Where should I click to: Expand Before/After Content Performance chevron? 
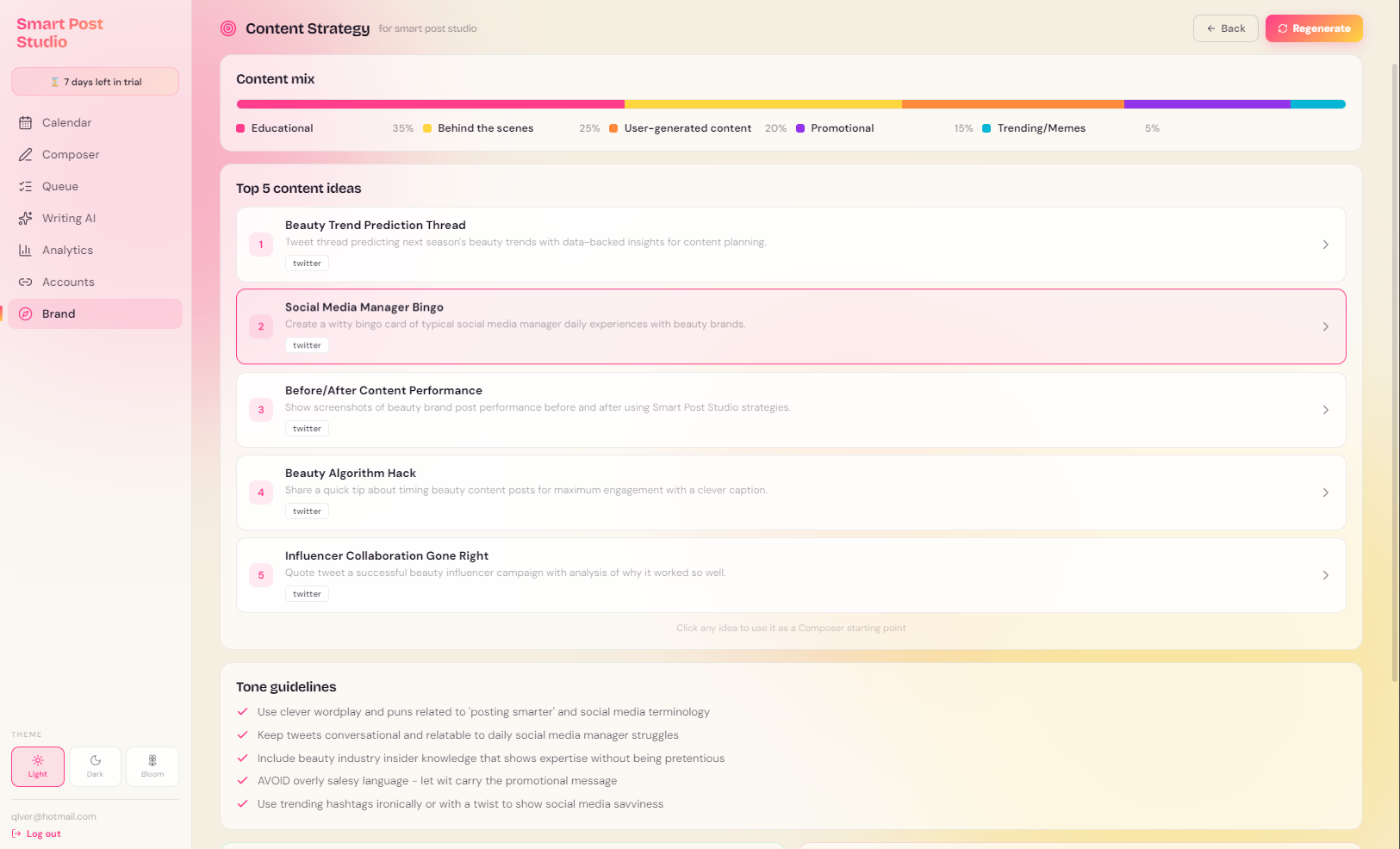pyautogui.click(x=1325, y=410)
